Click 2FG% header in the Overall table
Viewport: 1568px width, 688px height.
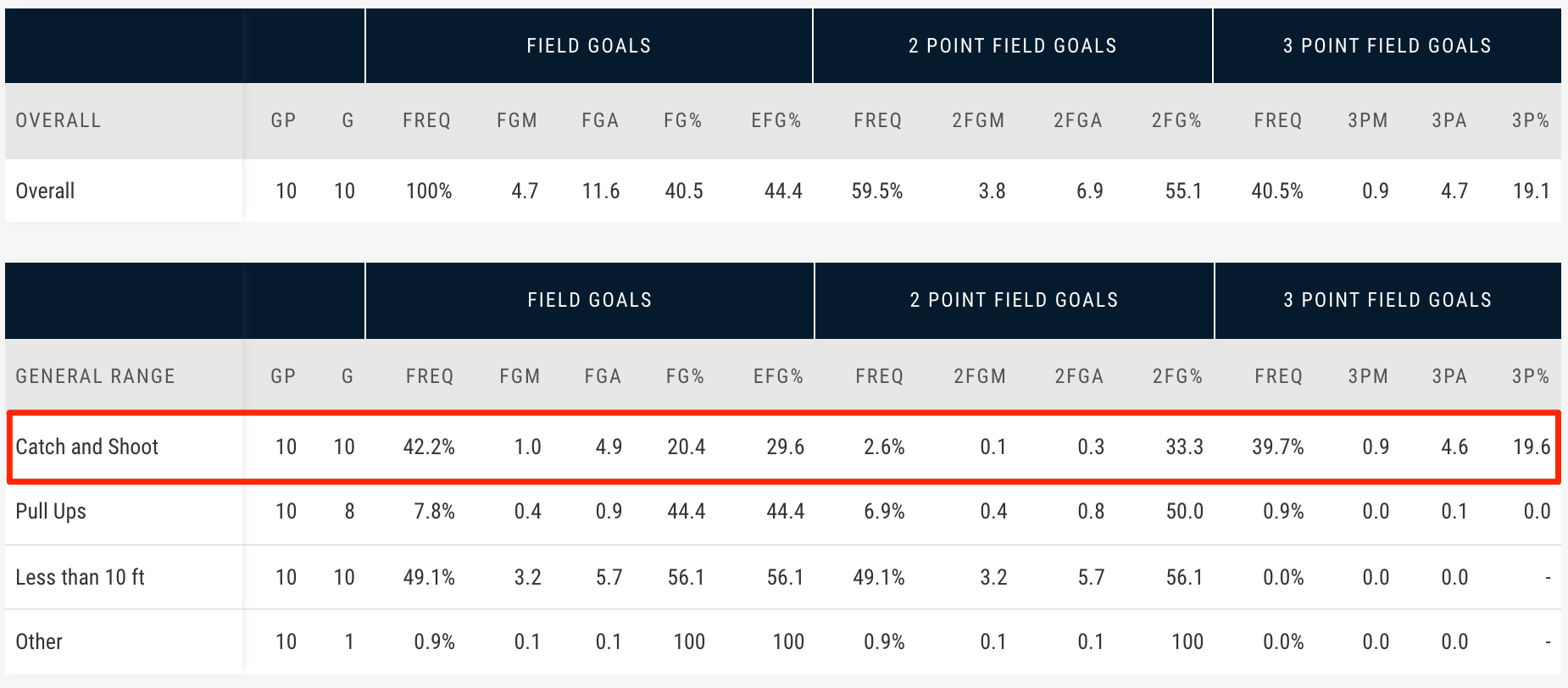point(1176,120)
